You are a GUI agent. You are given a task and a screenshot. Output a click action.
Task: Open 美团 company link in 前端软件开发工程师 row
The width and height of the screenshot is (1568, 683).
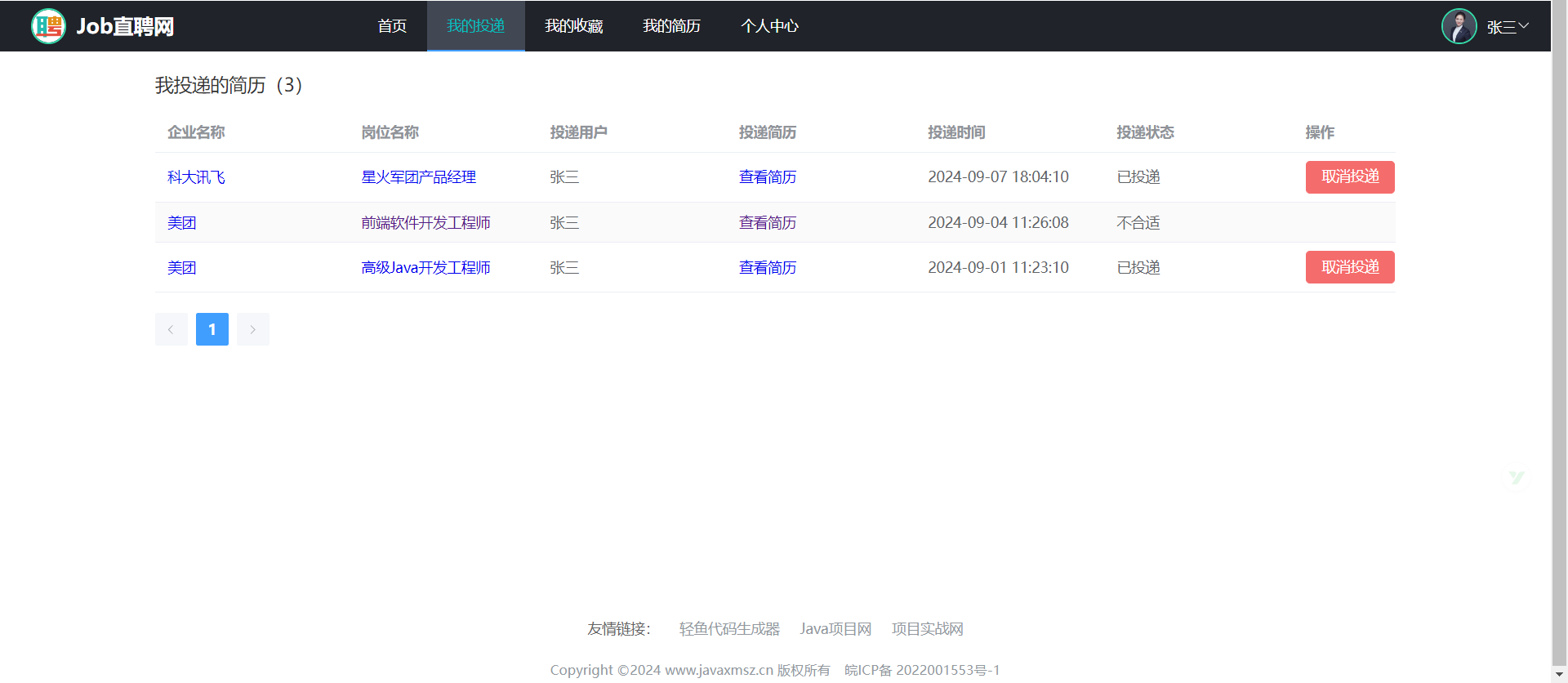(x=182, y=223)
